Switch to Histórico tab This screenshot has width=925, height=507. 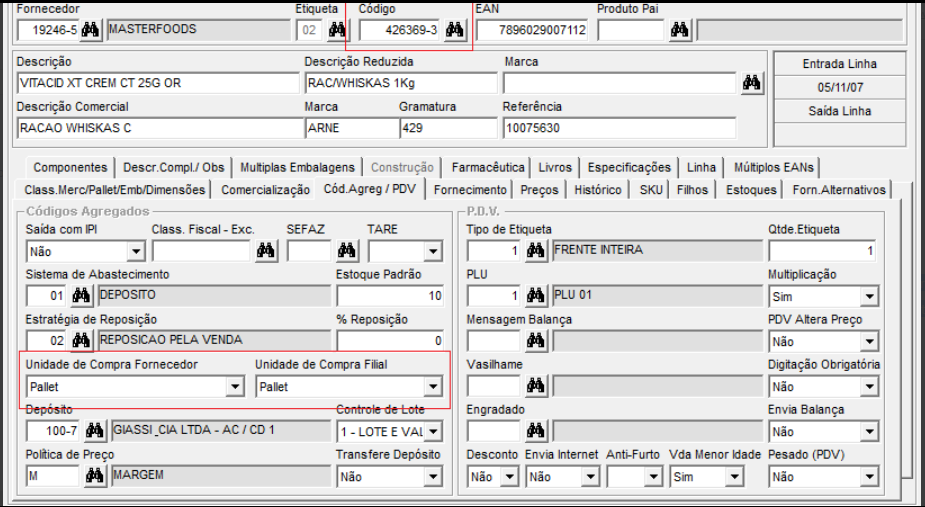coord(598,190)
